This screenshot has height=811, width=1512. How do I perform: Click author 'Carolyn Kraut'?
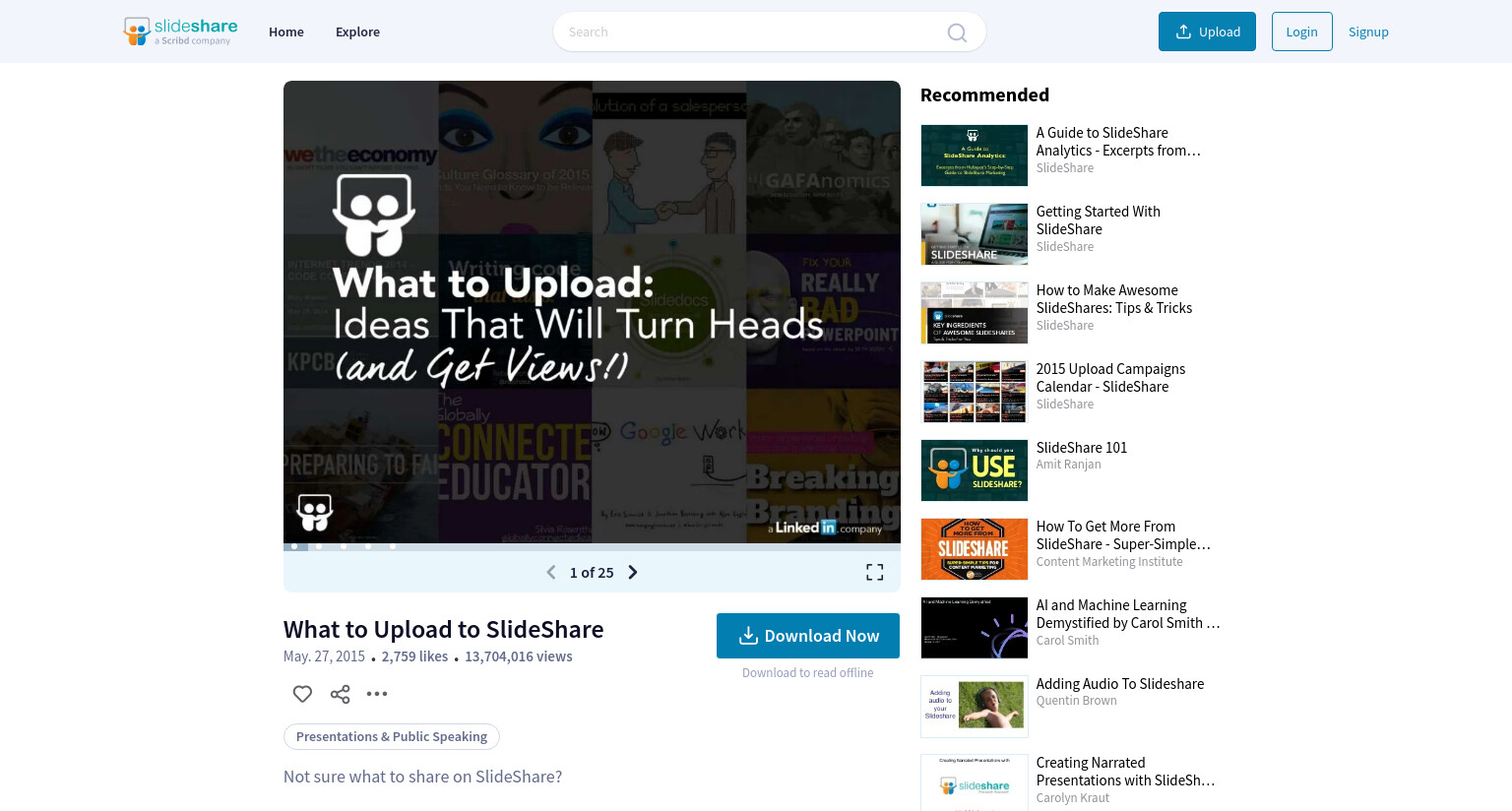point(1073,798)
